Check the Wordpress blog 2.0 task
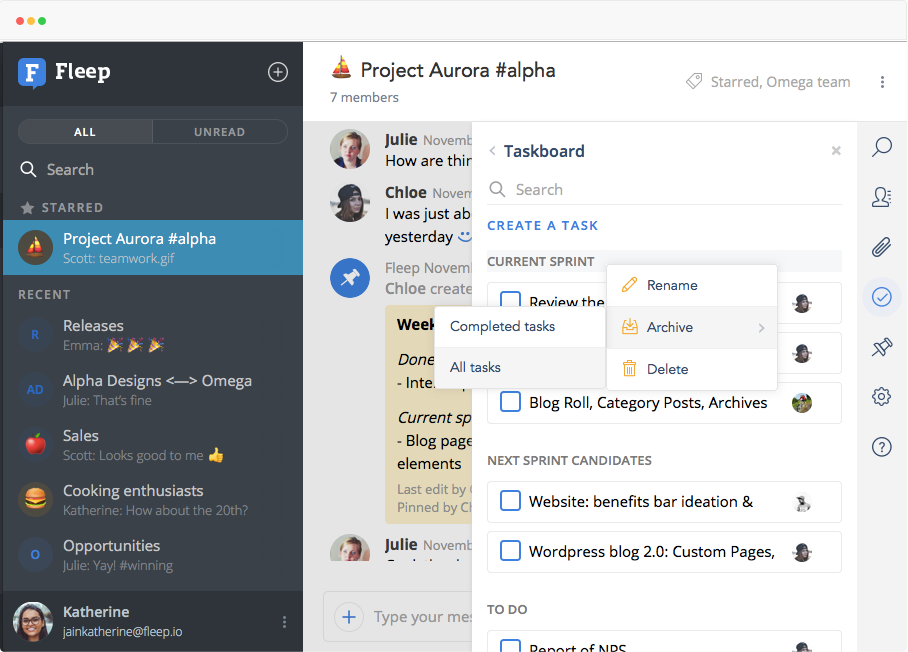This screenshot has width=908, height=652. tap(510, 551)
